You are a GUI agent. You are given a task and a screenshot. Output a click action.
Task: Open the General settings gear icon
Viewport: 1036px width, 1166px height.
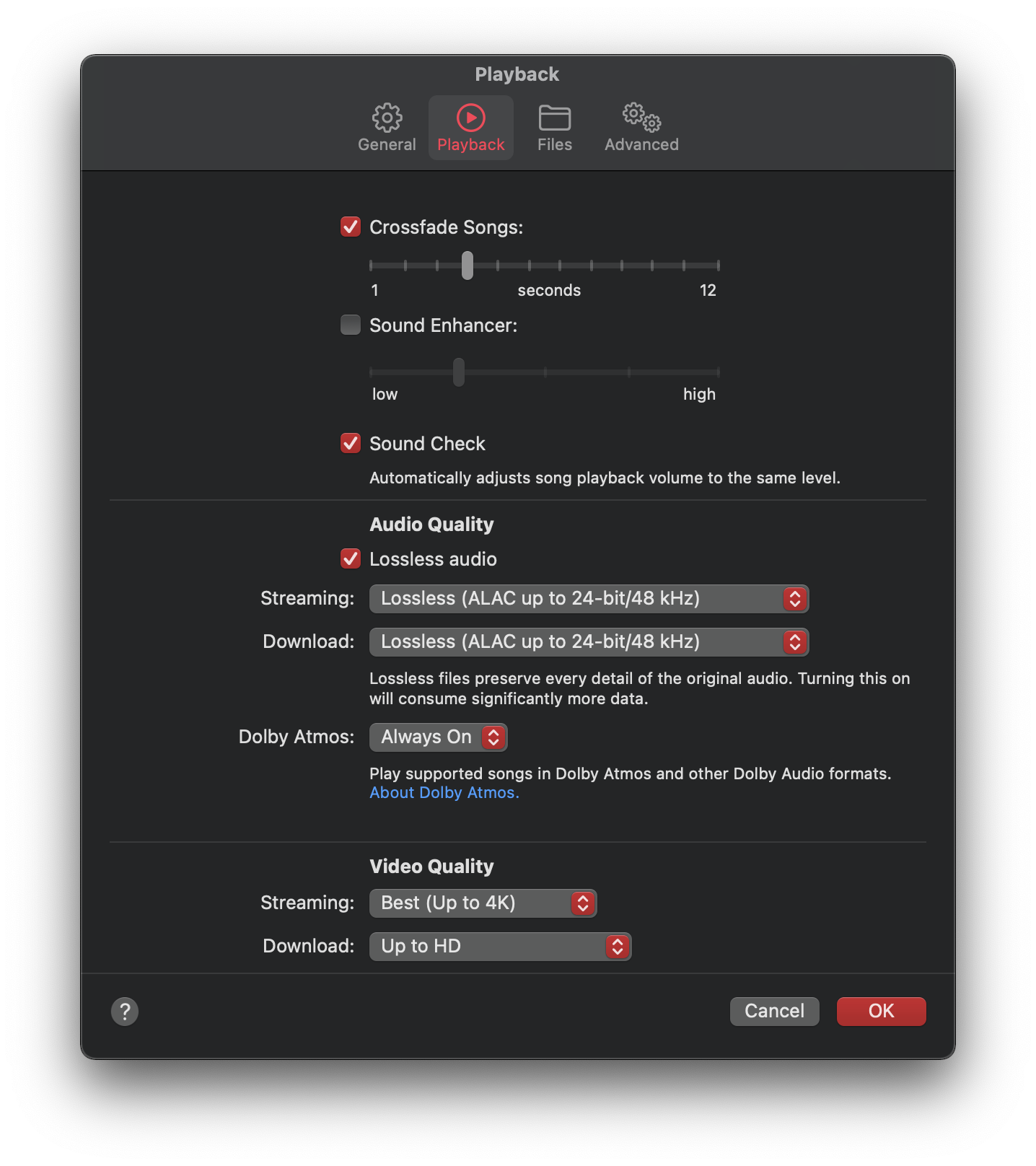[387, 118]
